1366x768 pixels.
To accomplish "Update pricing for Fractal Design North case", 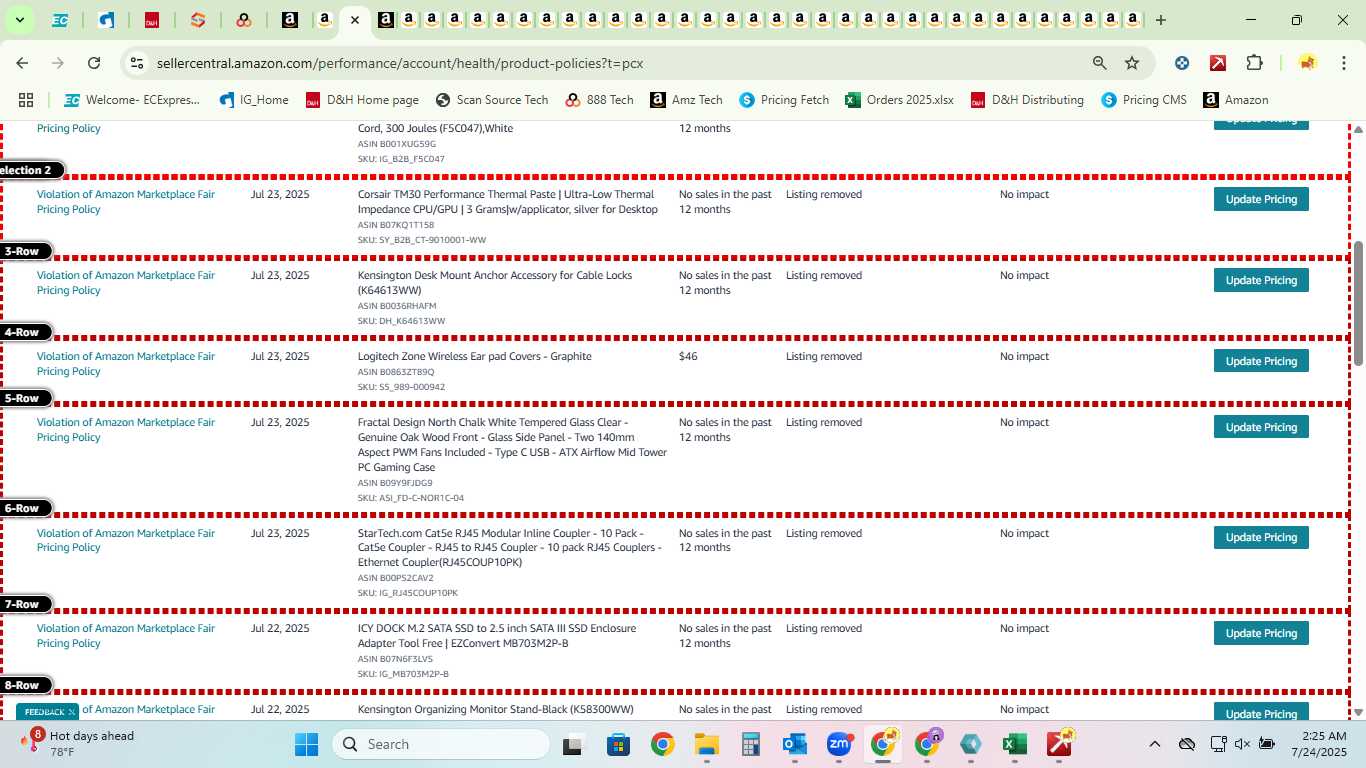I will [1261, 427].
